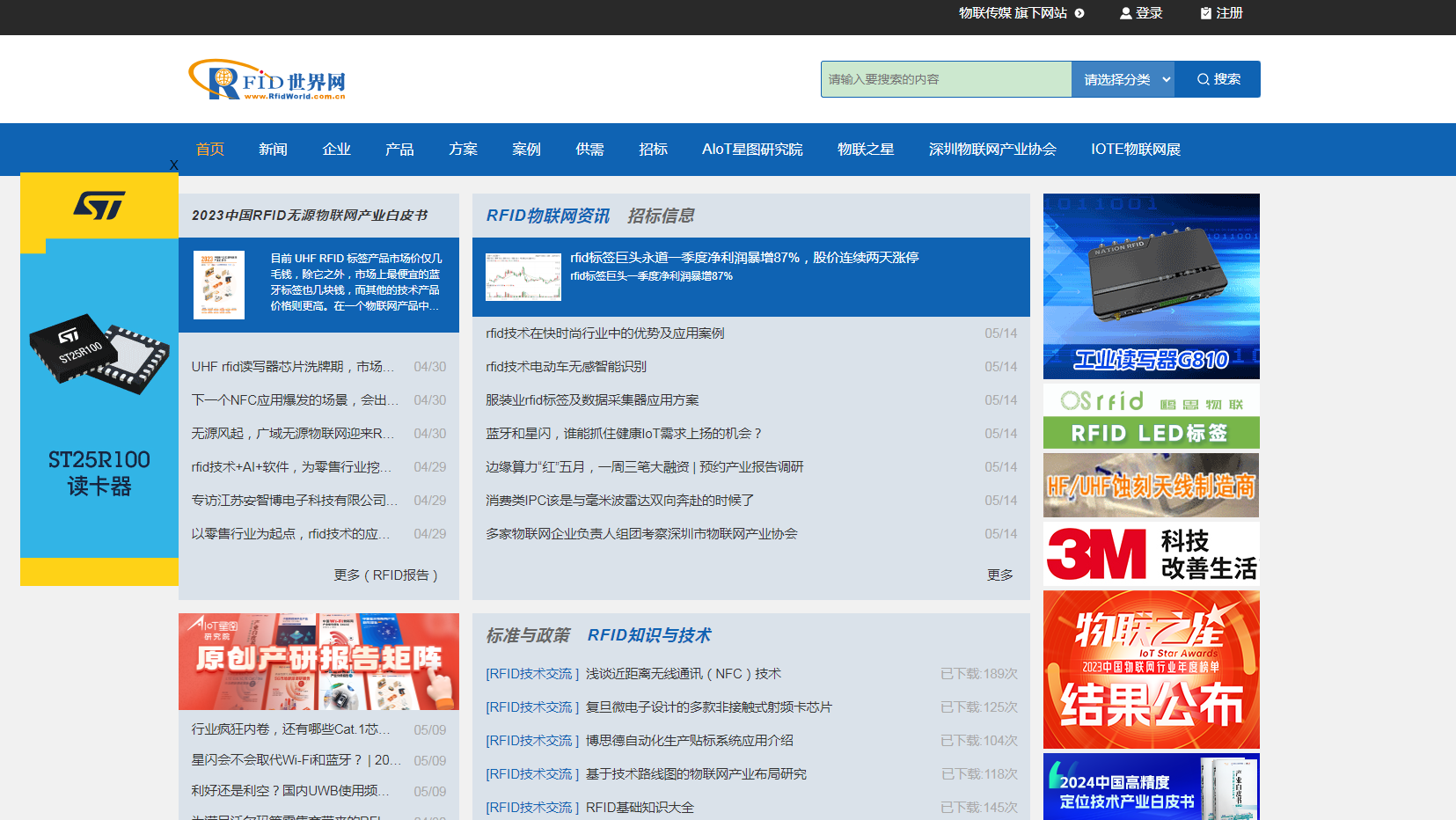Screen dimensions: 1456x820
Task: Click the OSrfid RFID LED标签 ad
Action: (x=1152, y=416)
